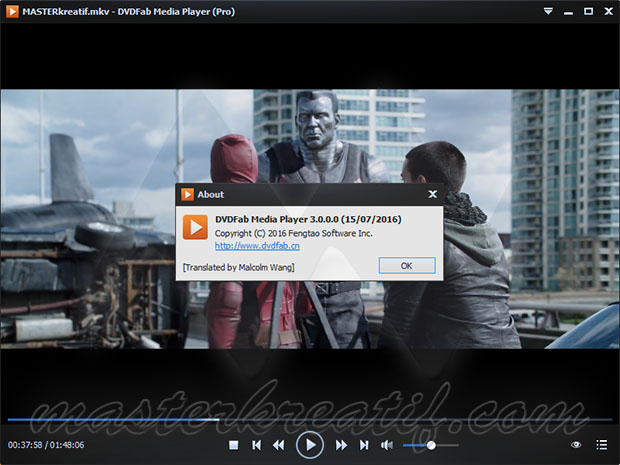This screenshot has height=465, width=620.
Task: Click the round Play button
Action: (310, 445)
